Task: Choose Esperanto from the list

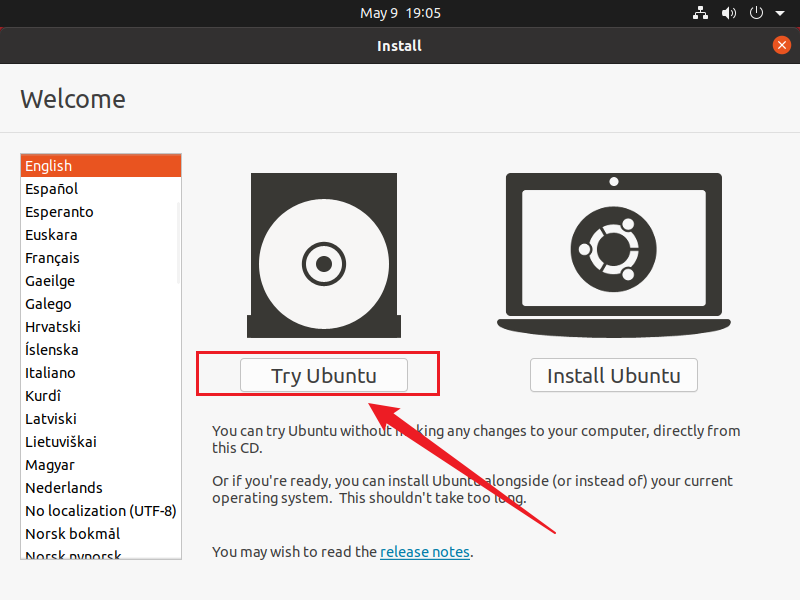Action: pyautogui.click(x=101, y=212)
